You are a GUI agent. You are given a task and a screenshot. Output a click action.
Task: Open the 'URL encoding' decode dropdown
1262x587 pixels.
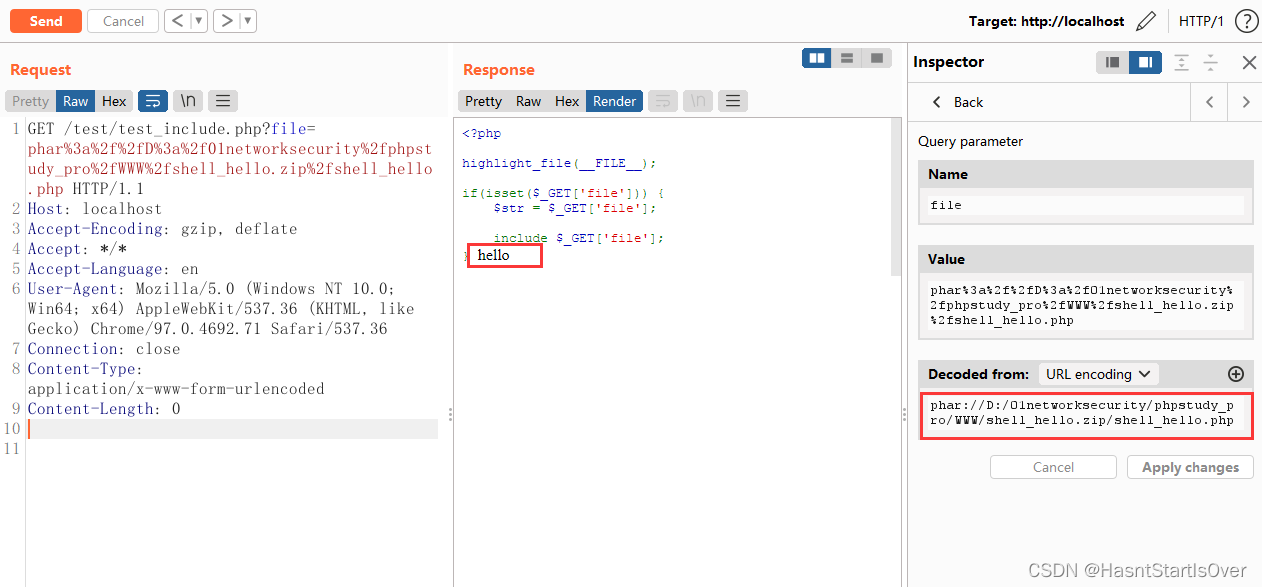tap(1098, 374)
